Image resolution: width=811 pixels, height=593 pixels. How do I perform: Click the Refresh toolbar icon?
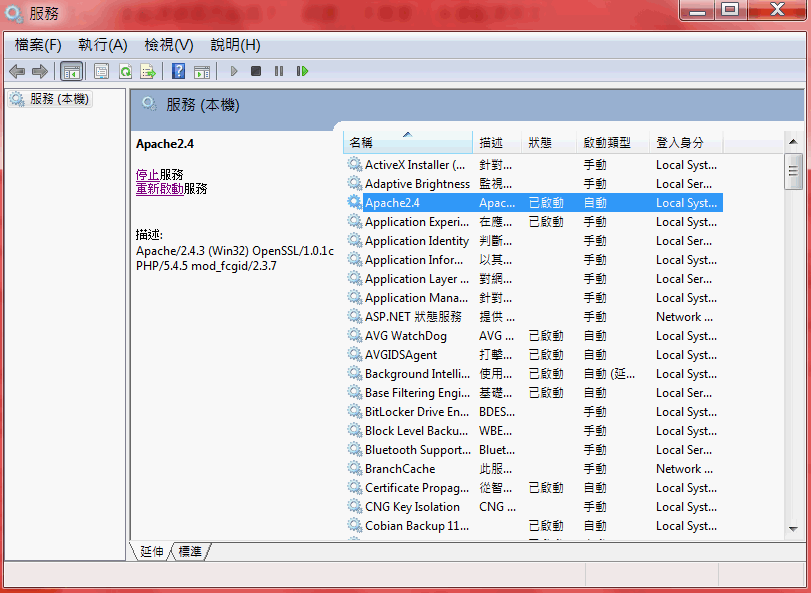[x=125, y=71]
